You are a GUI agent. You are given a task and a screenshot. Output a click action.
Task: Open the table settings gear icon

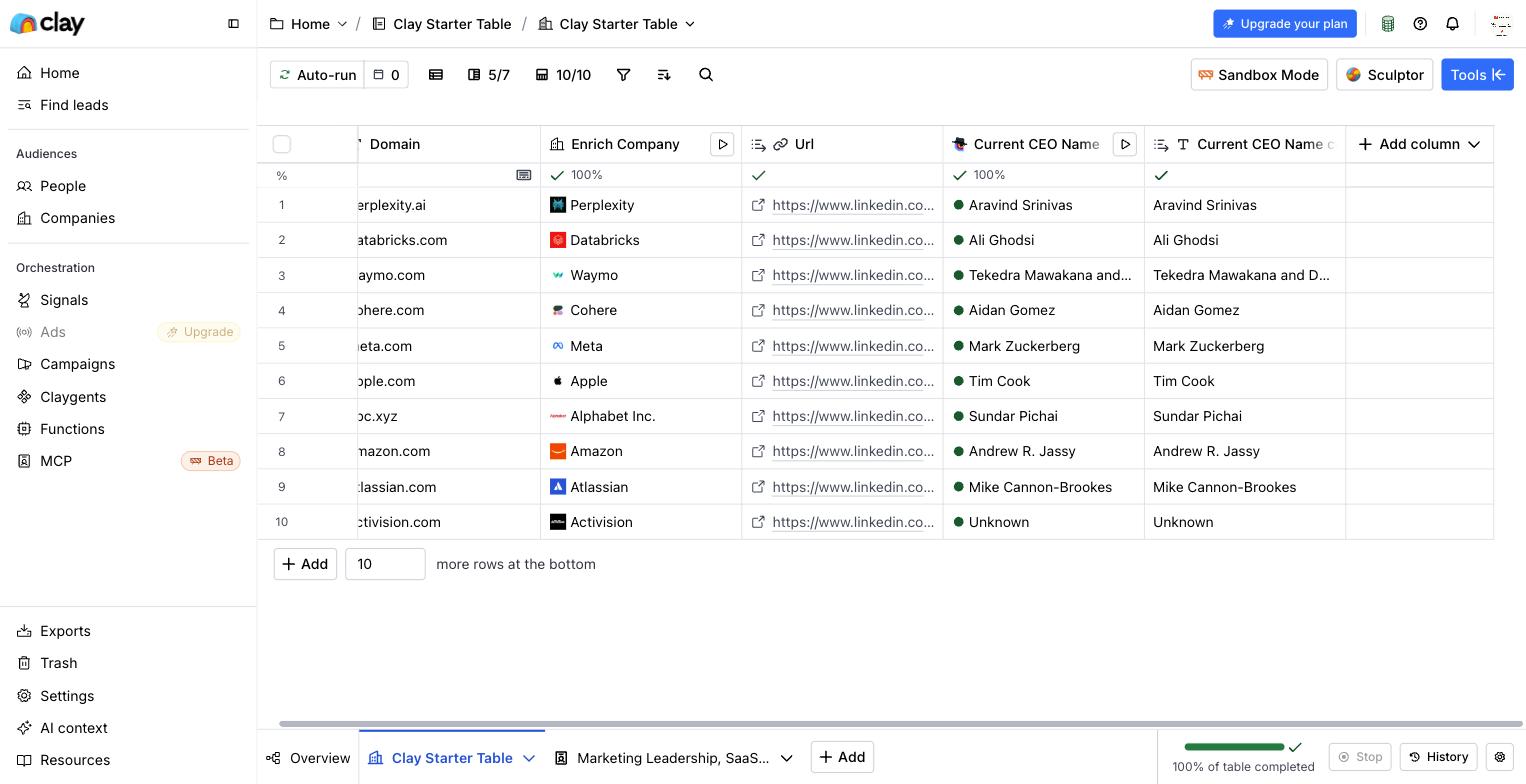coord(1500,757)
